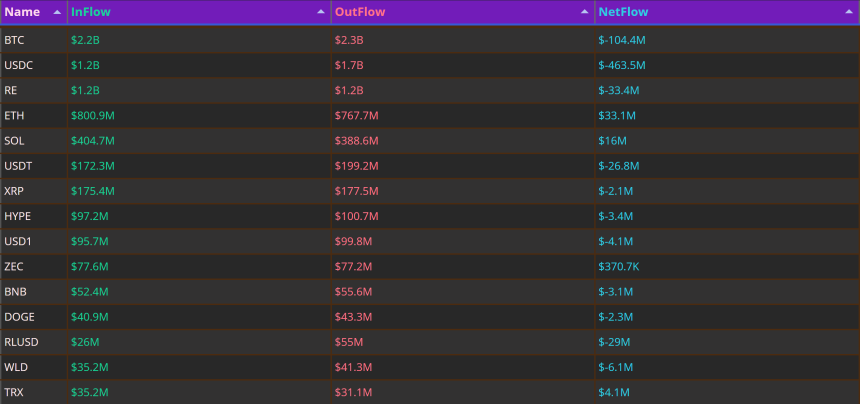
Task: Sort table by NetFlow column header
Action: pyautogui.click(x=727, y=12)
